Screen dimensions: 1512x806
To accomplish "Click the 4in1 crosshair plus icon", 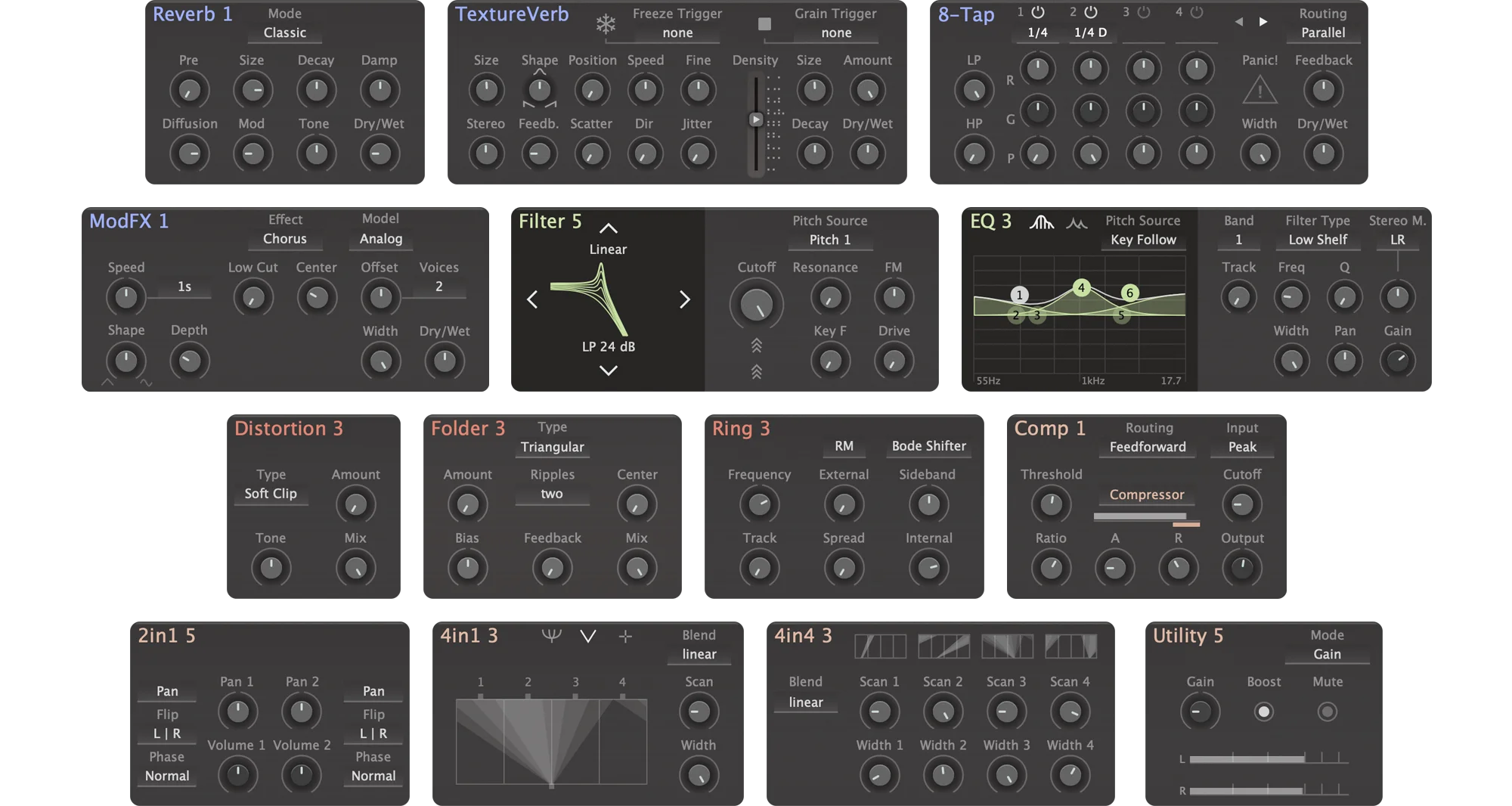I will 625,637.
